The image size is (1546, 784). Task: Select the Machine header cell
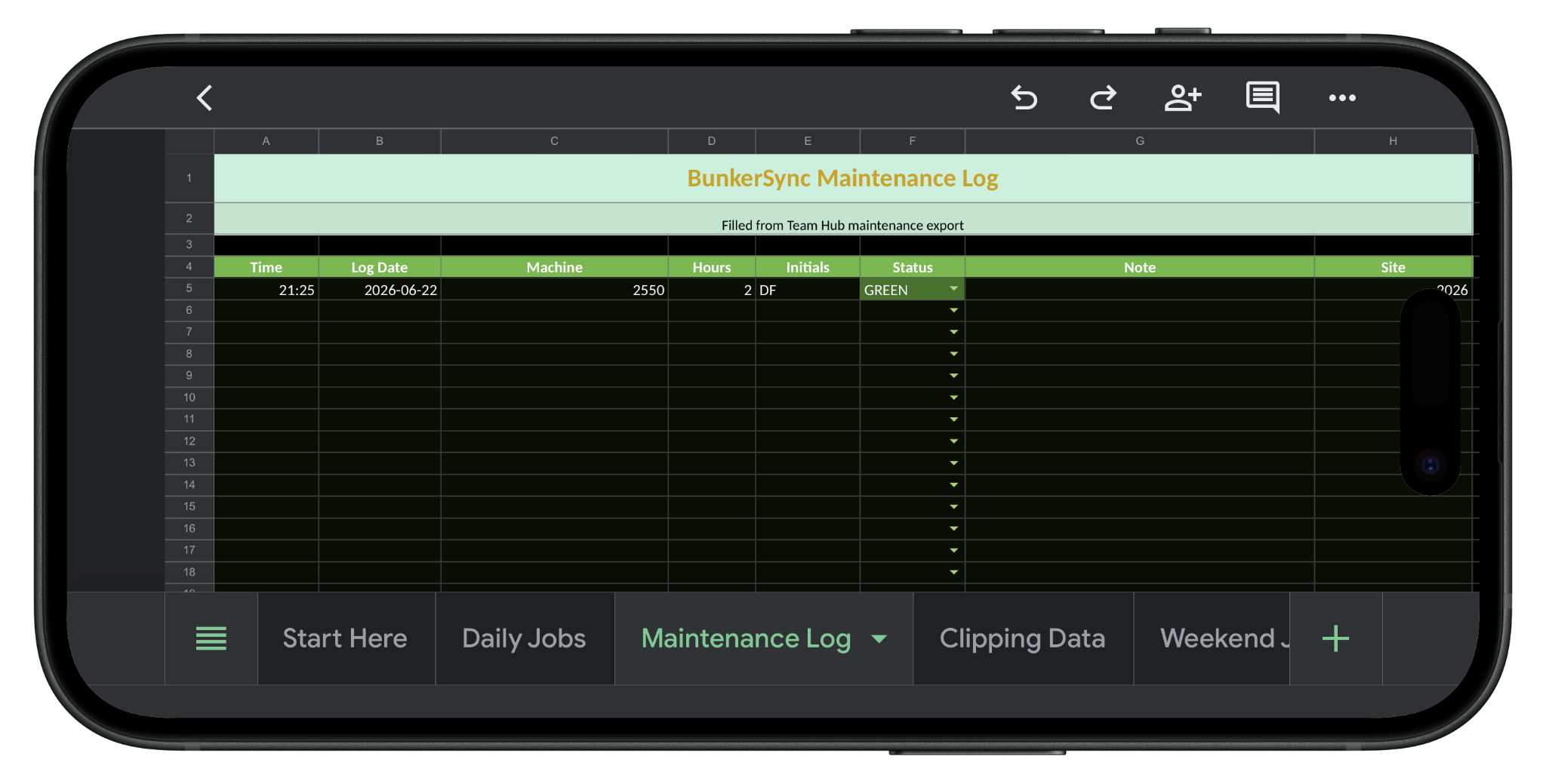(x=554, y=267)
